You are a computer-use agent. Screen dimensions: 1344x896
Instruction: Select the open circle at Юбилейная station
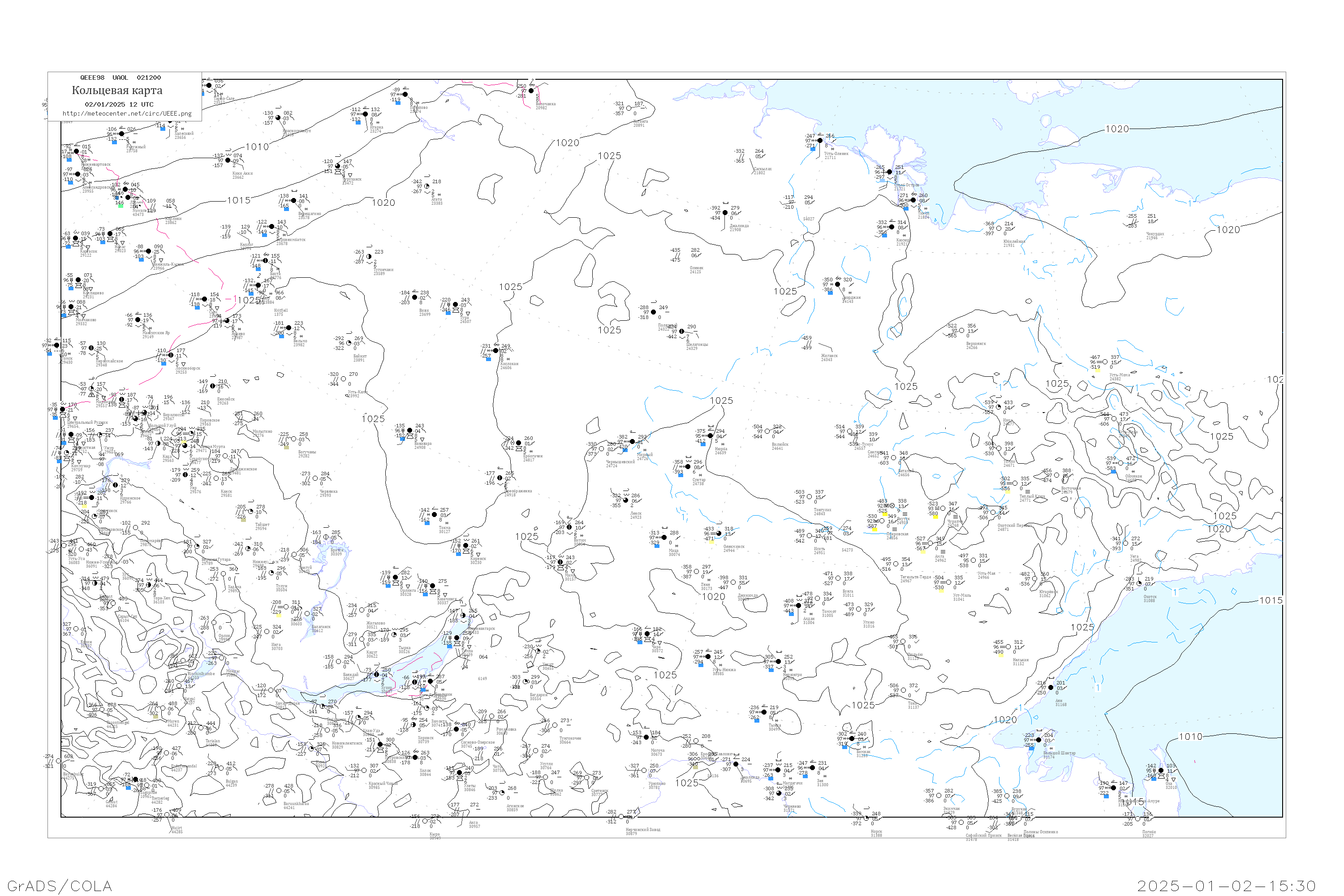coord(999,228)
